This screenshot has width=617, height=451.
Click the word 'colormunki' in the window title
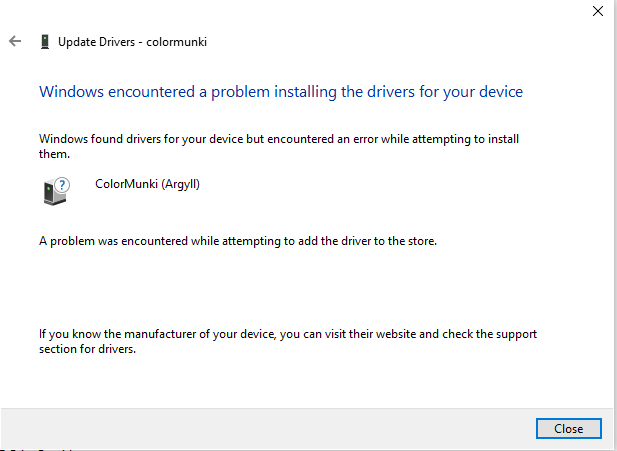coord(177,42)
